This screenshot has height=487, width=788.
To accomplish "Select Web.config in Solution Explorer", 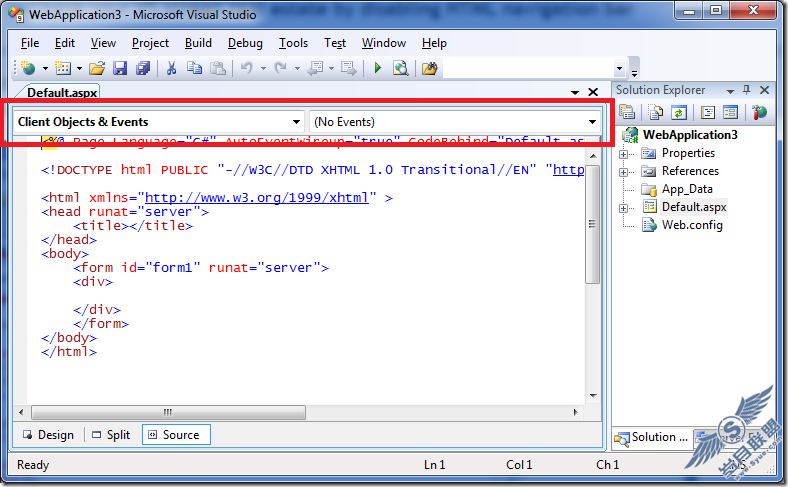I will click(692, 225).
